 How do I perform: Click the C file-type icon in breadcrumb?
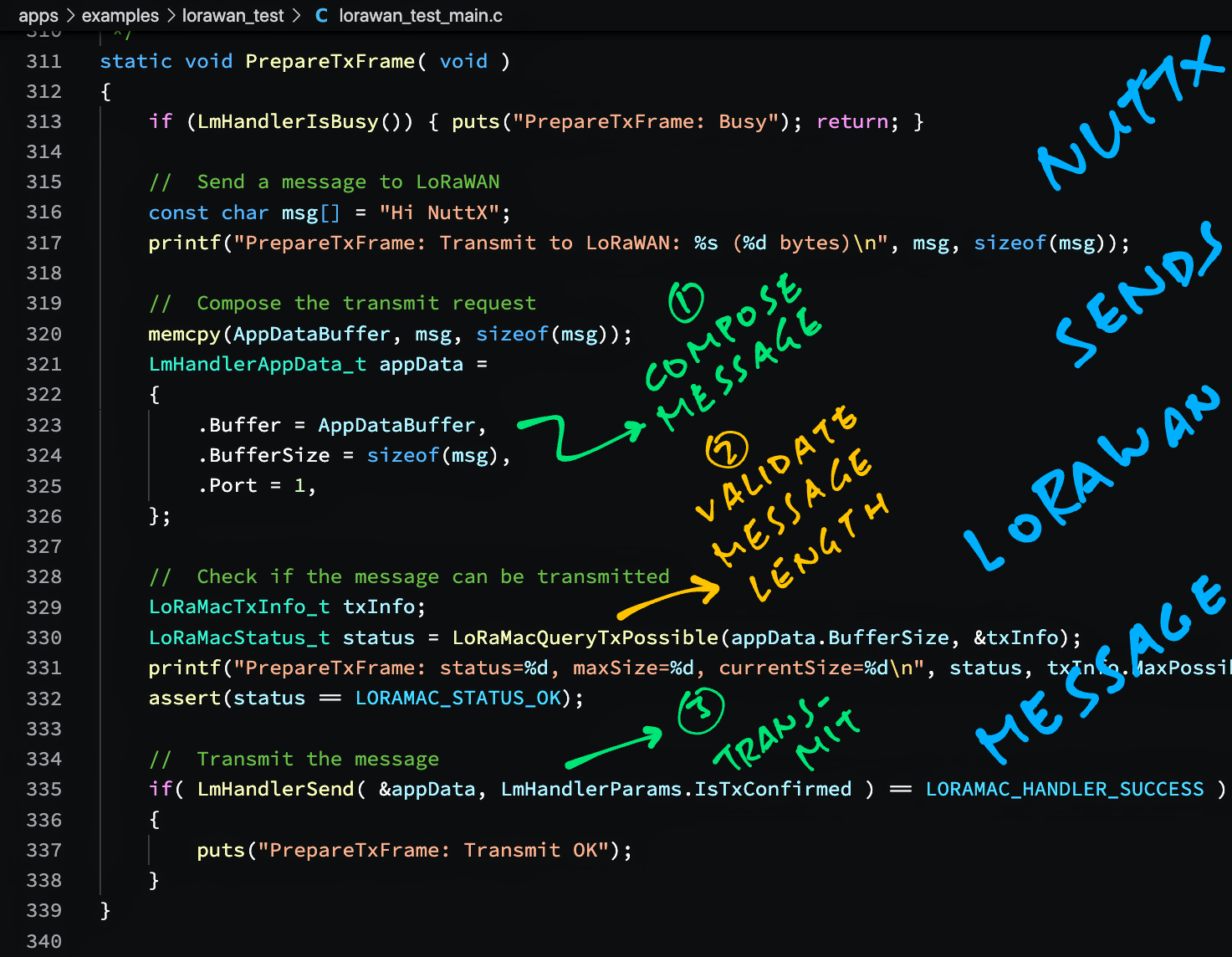321,16
